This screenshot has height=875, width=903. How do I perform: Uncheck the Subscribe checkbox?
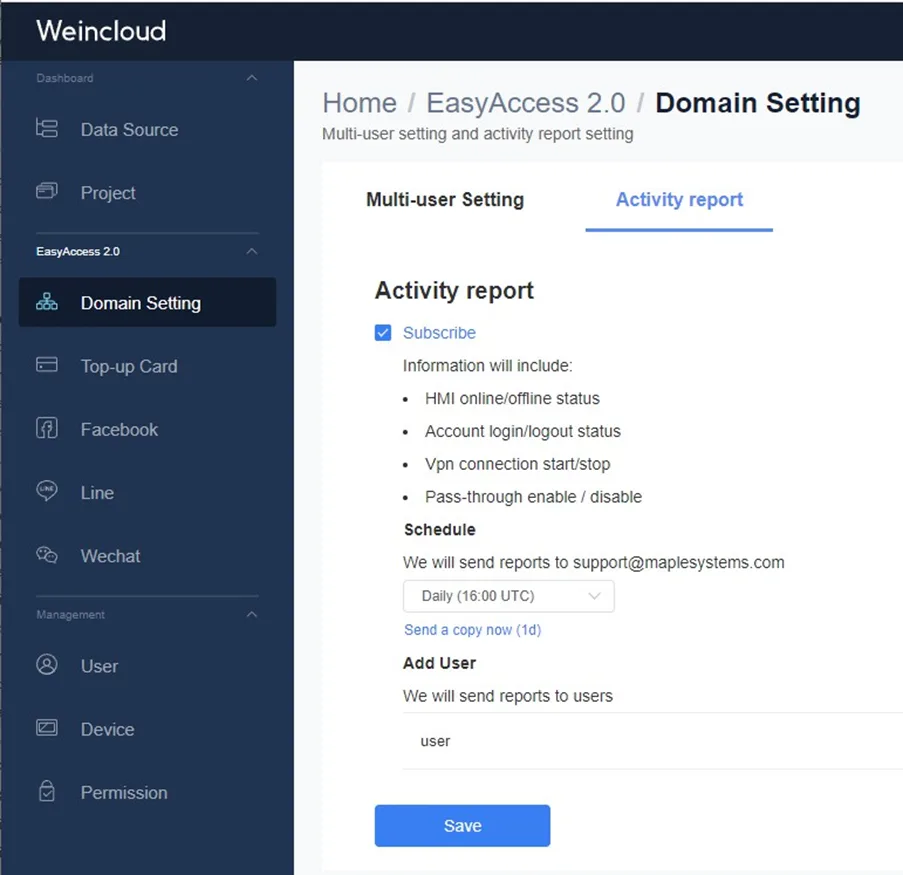point(383,332)
